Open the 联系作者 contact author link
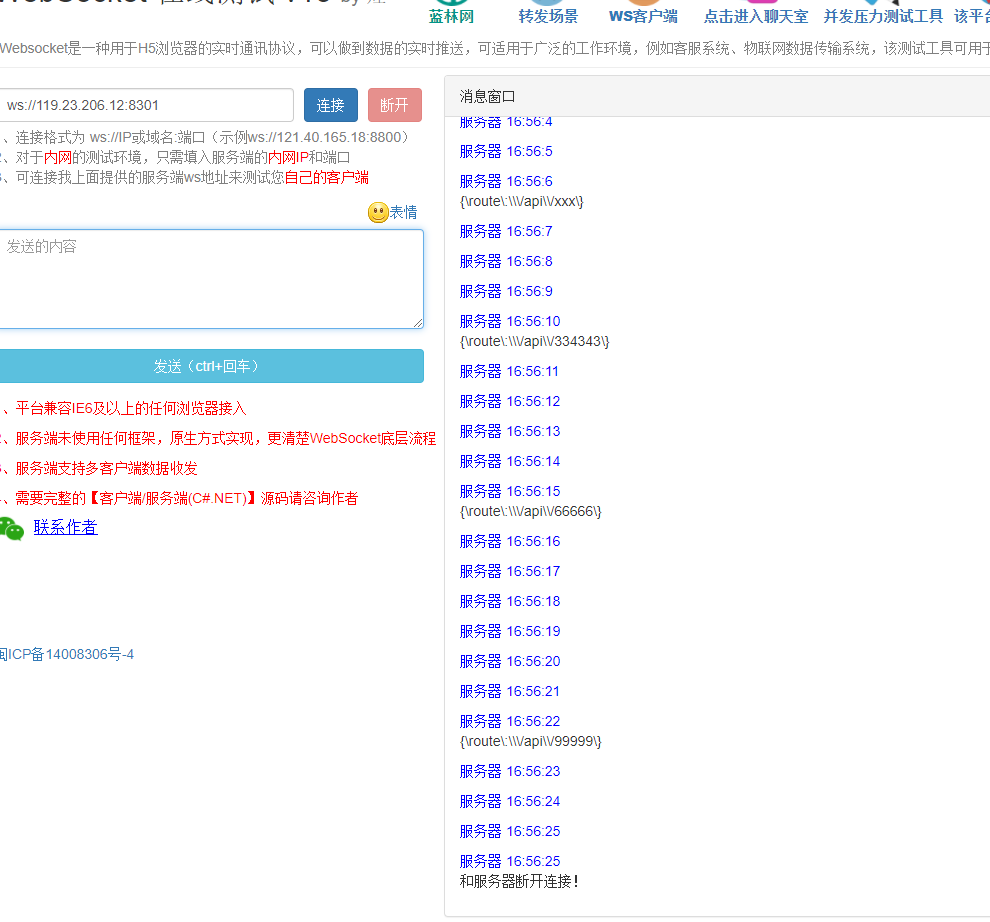This screenshot has height=922, width=990. click(x=66, y=527)
